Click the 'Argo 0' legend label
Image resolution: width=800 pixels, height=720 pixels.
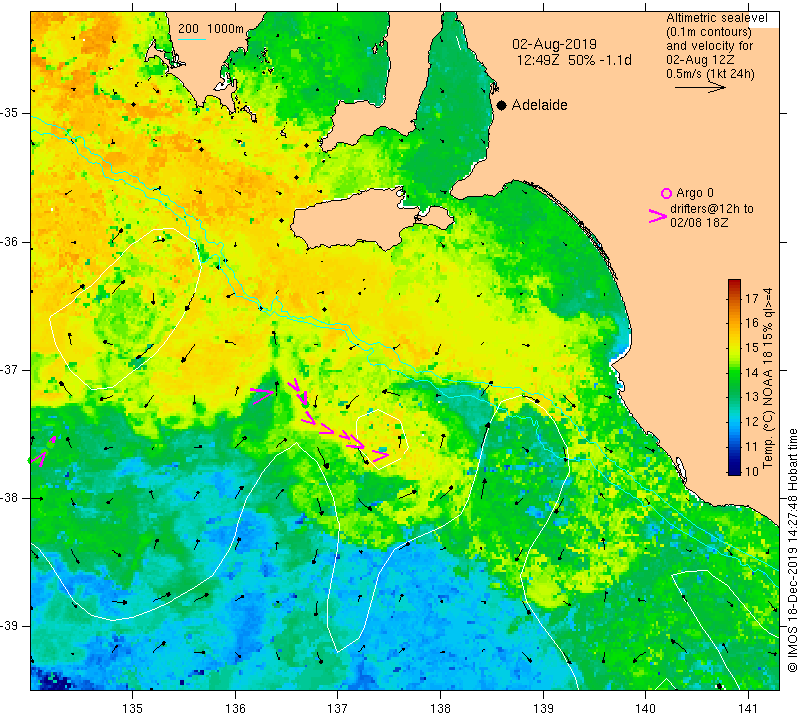(694, 193)
